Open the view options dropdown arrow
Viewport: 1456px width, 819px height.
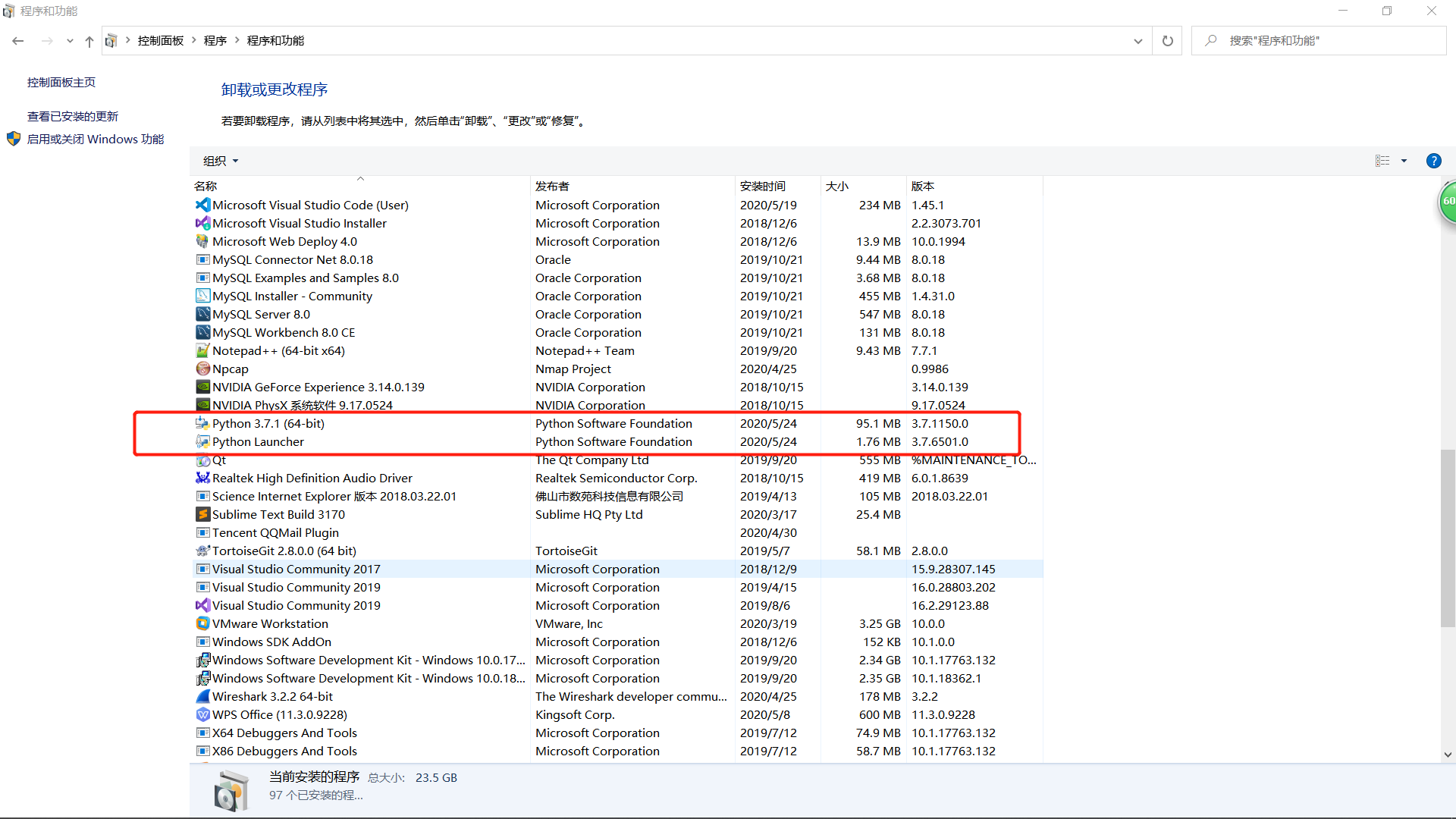coord(1404,161)
